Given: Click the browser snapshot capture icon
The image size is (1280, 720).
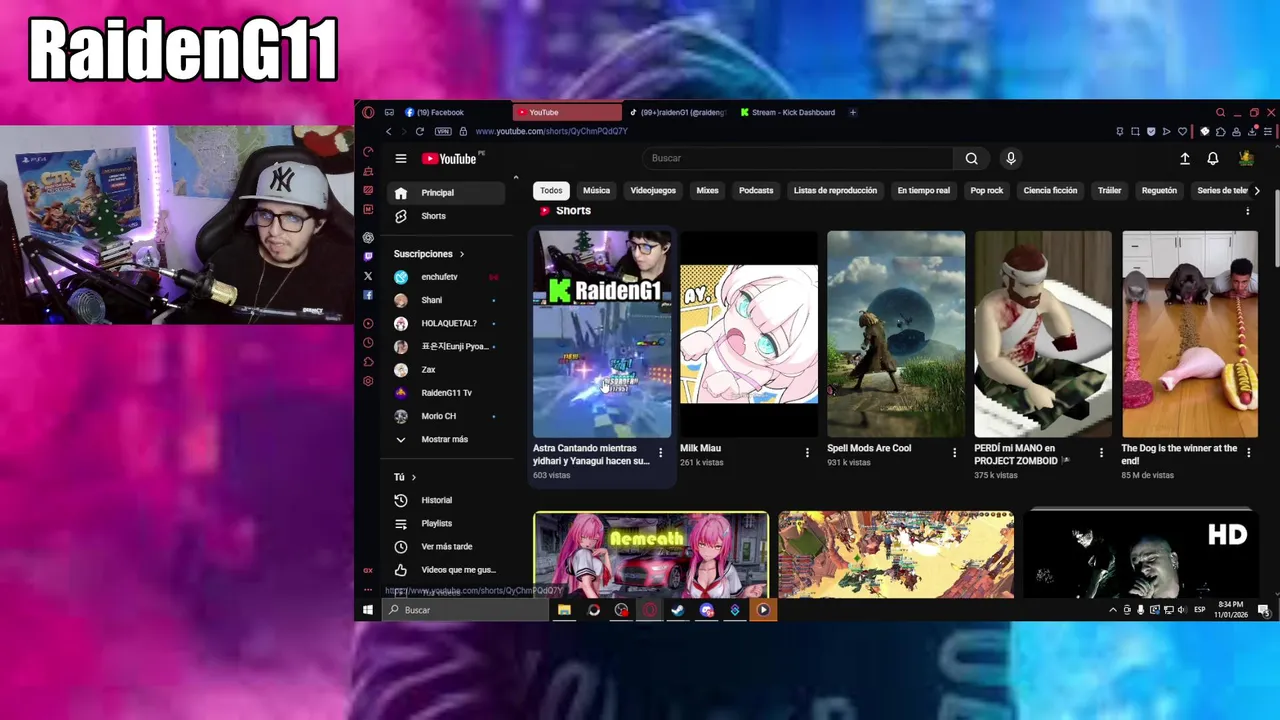Looking at the screenshot, I should coord(1135,131).
